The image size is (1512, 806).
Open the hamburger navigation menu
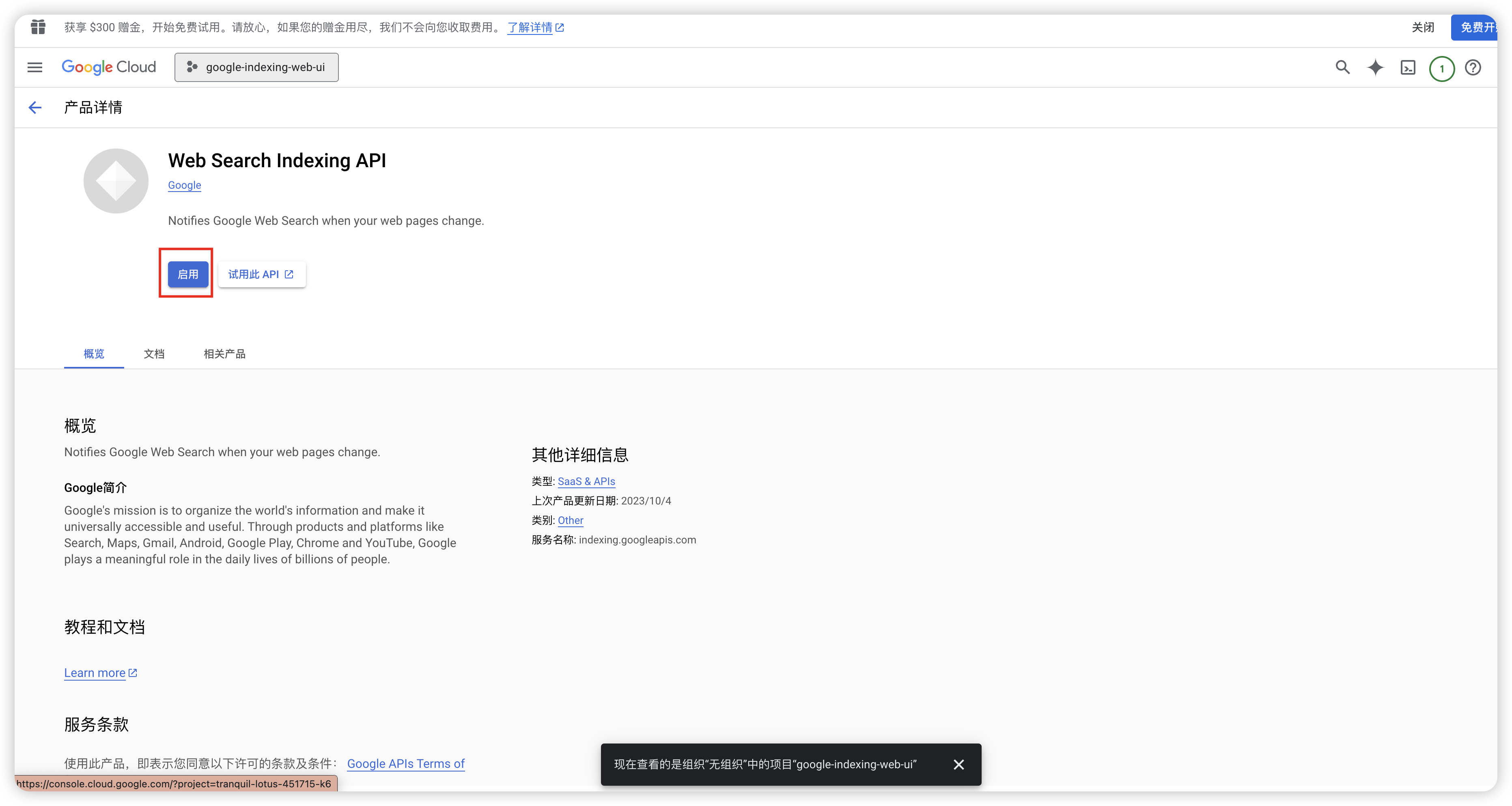click(x=34, y=67)
